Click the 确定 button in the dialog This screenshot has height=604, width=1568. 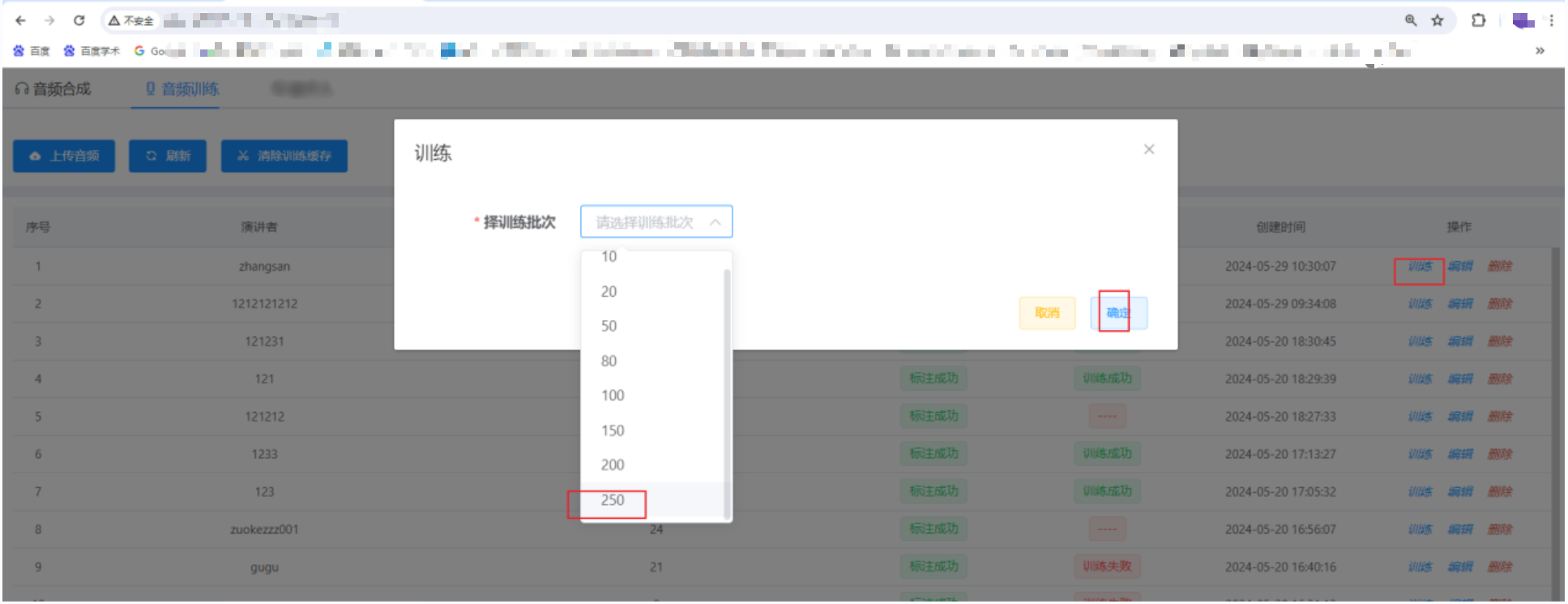[x=1119, y=313]
